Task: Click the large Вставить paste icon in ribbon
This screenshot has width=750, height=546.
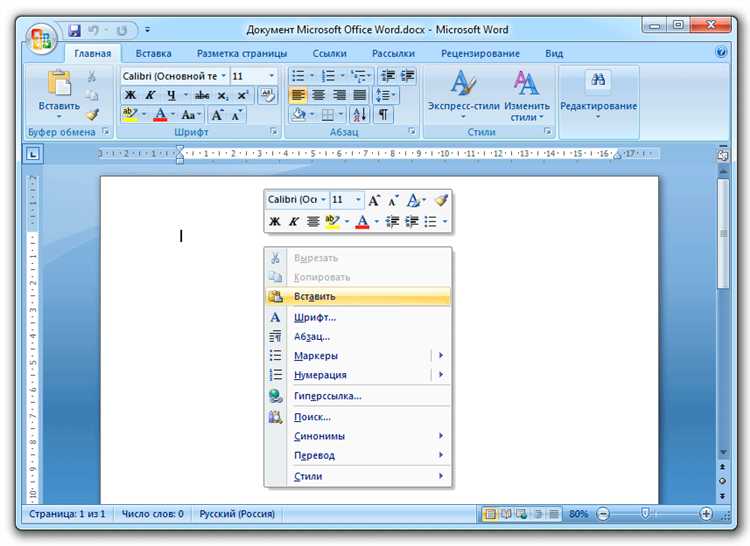Action: tap(59, 83)
